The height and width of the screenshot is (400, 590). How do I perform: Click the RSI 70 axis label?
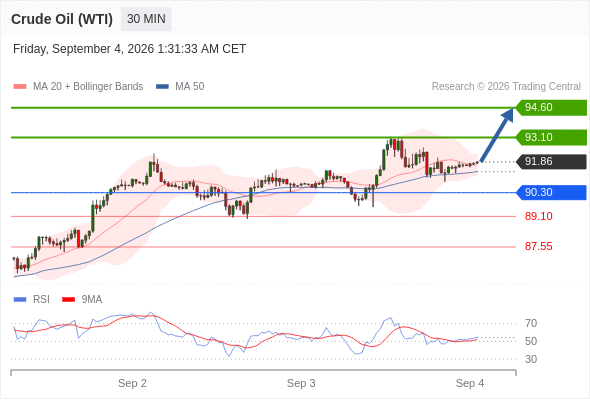pos(531,323)
